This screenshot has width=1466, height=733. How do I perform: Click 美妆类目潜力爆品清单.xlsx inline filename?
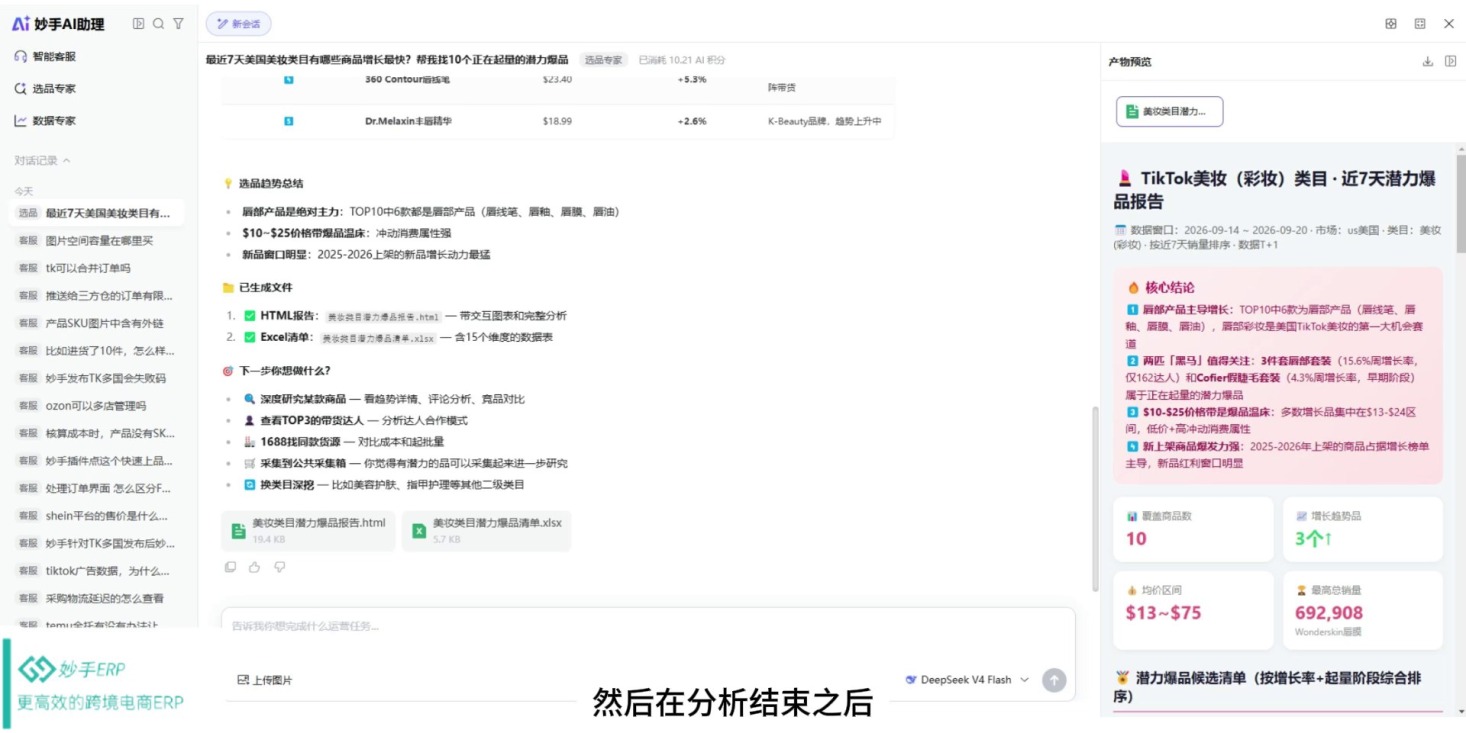pos(378,338)
